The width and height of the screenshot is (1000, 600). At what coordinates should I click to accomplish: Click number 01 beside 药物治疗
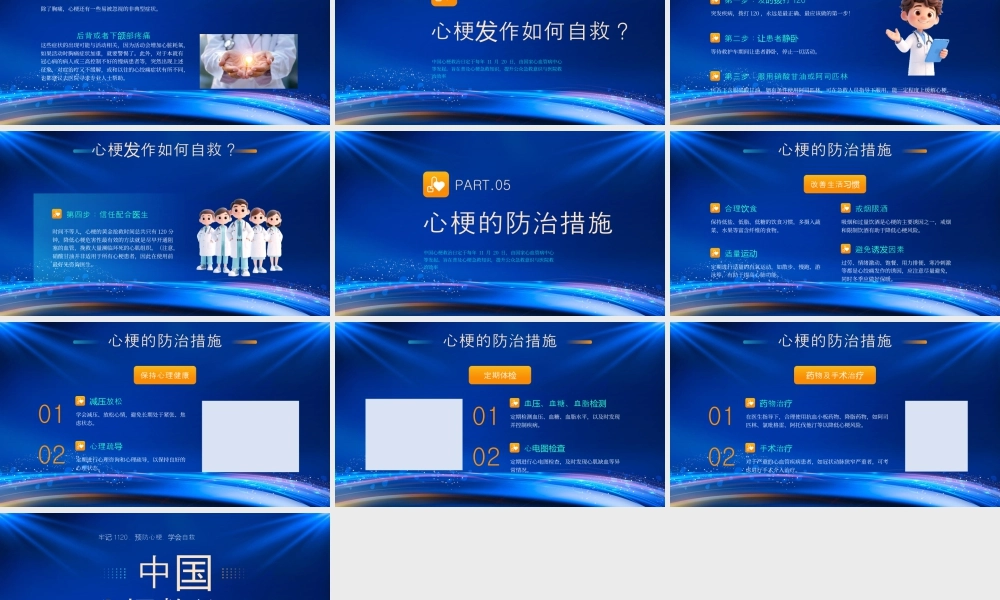point(721,416)
